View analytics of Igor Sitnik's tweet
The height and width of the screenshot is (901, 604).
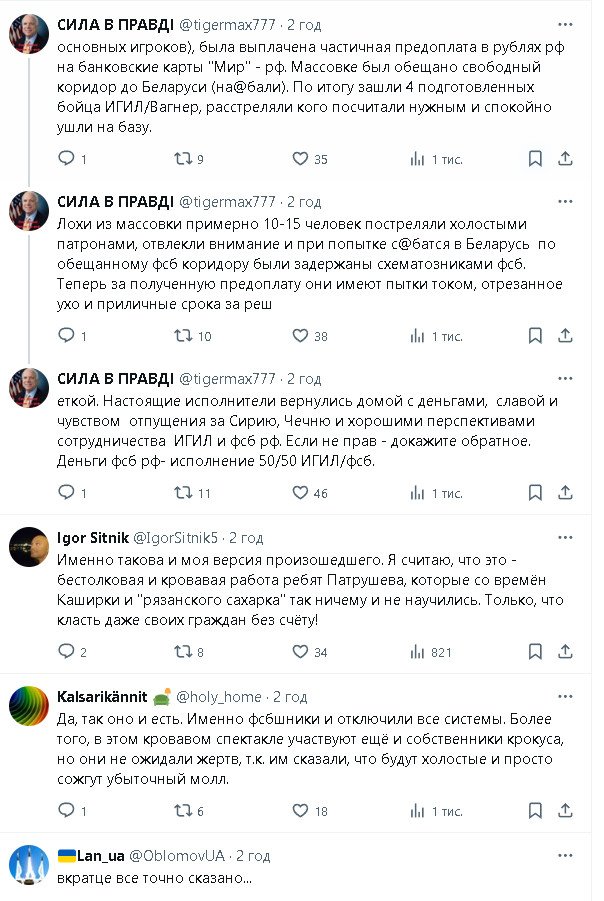click(x=418, y=652)
